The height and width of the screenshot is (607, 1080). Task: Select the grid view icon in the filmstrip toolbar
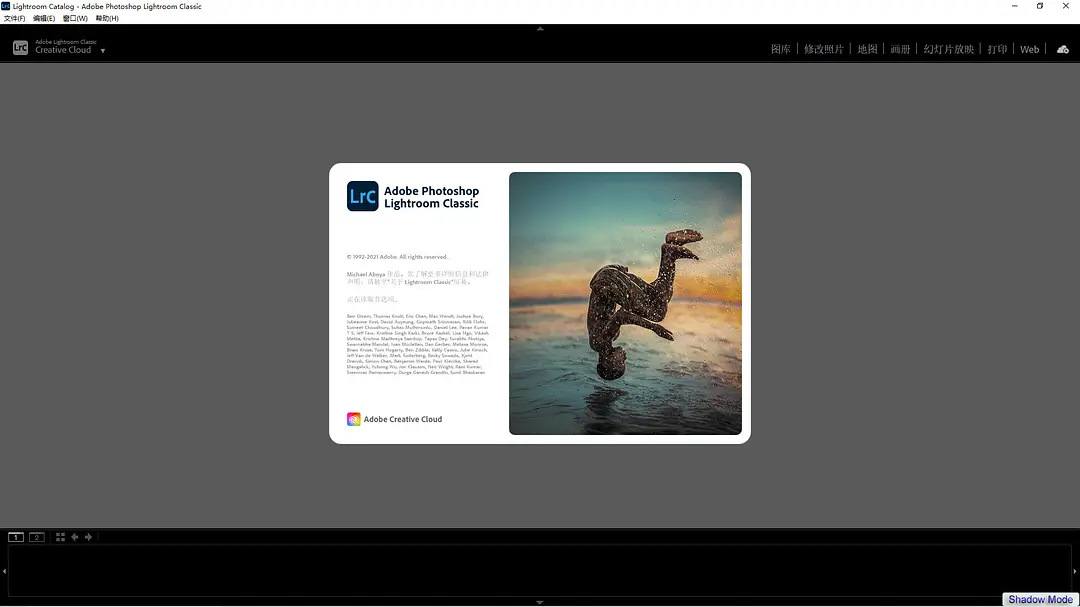[x=59, y=537]
